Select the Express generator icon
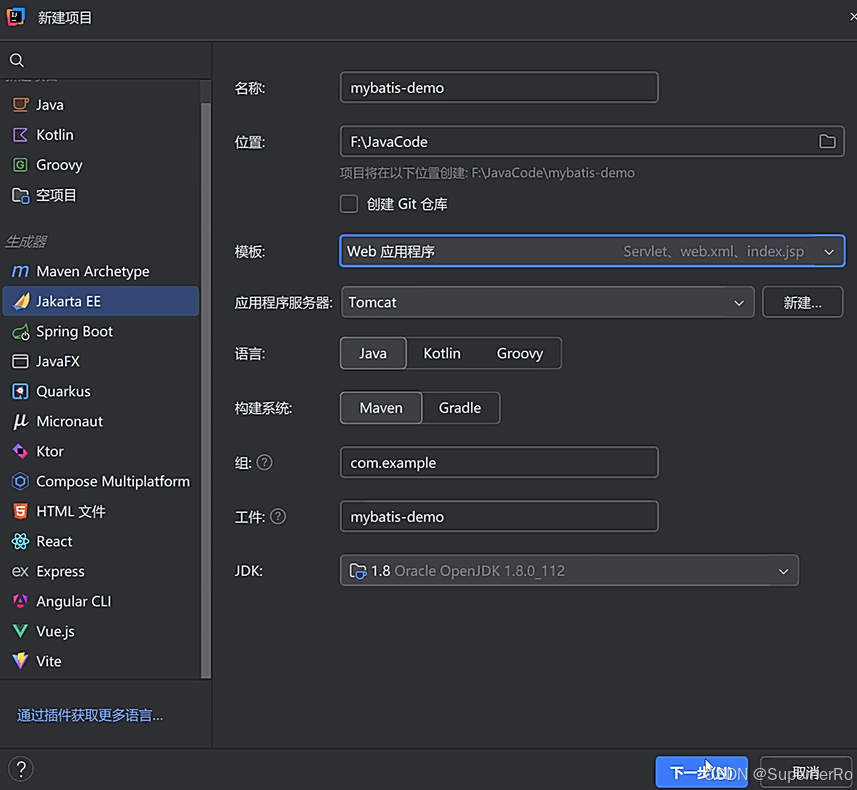Image resolution: width=857 pixels, height=790 pixels. coord(20,571)
